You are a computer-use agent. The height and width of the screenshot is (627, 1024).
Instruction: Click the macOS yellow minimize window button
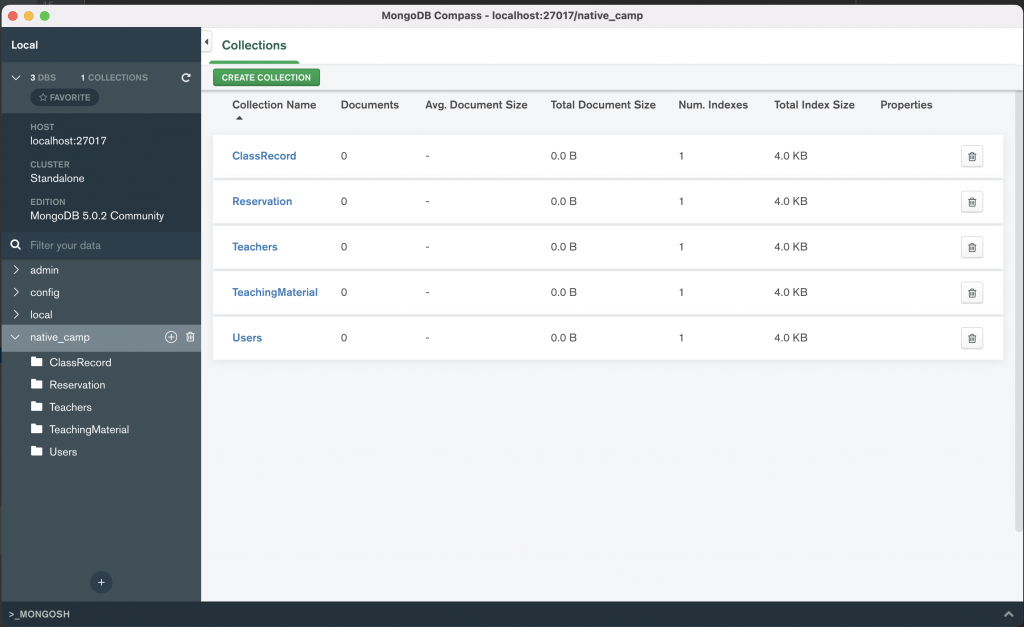pyautogui.click(x=29, y=16)
